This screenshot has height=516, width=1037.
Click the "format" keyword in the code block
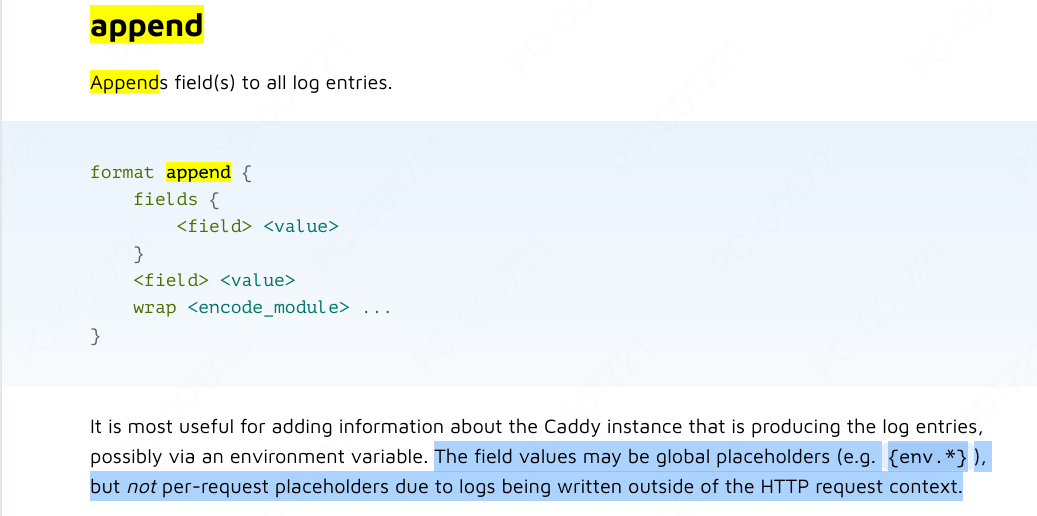pyautogui.click(x=122, y=172)
